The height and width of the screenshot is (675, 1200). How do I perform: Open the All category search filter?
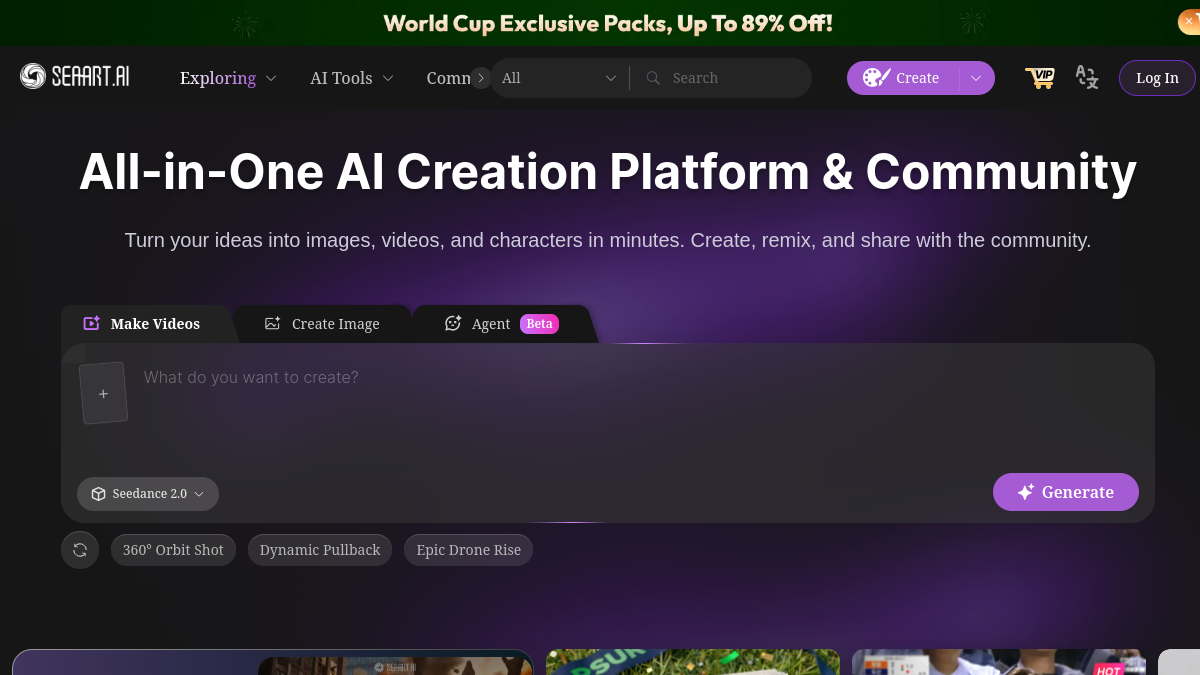(559, 78)
